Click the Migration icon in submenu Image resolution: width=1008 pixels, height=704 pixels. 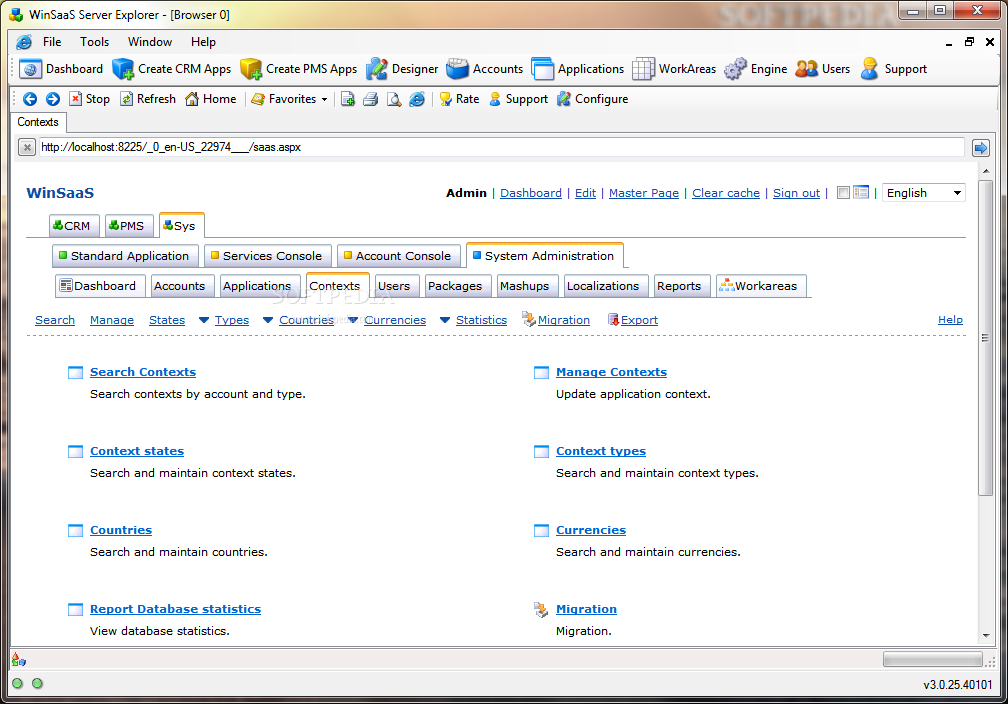(528, 319)
